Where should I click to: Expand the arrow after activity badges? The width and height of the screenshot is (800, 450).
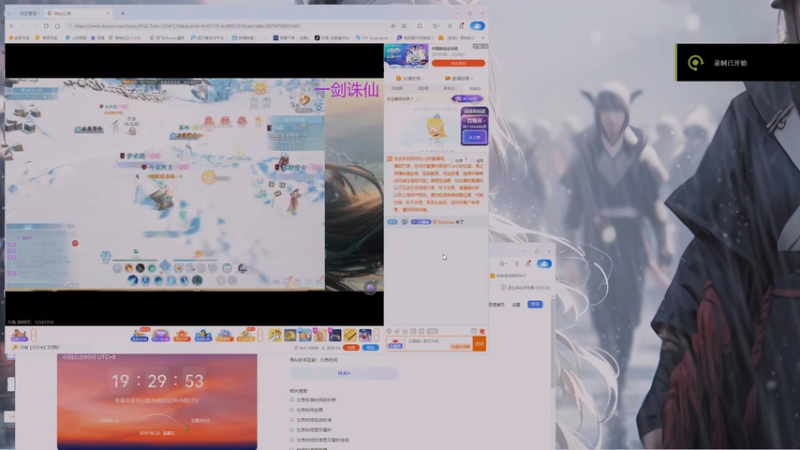coord(260,335)
